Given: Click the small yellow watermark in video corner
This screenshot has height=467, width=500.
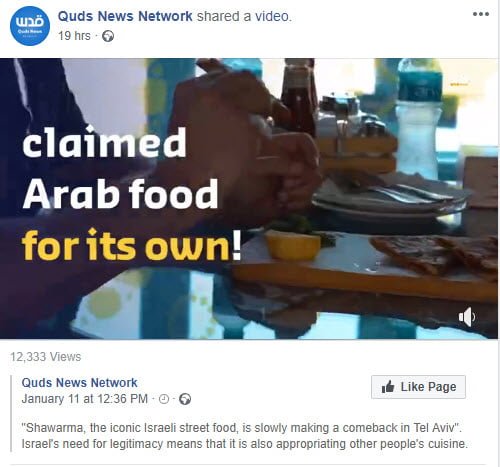Looking at the screenshot, I should [x=459, y=85].
